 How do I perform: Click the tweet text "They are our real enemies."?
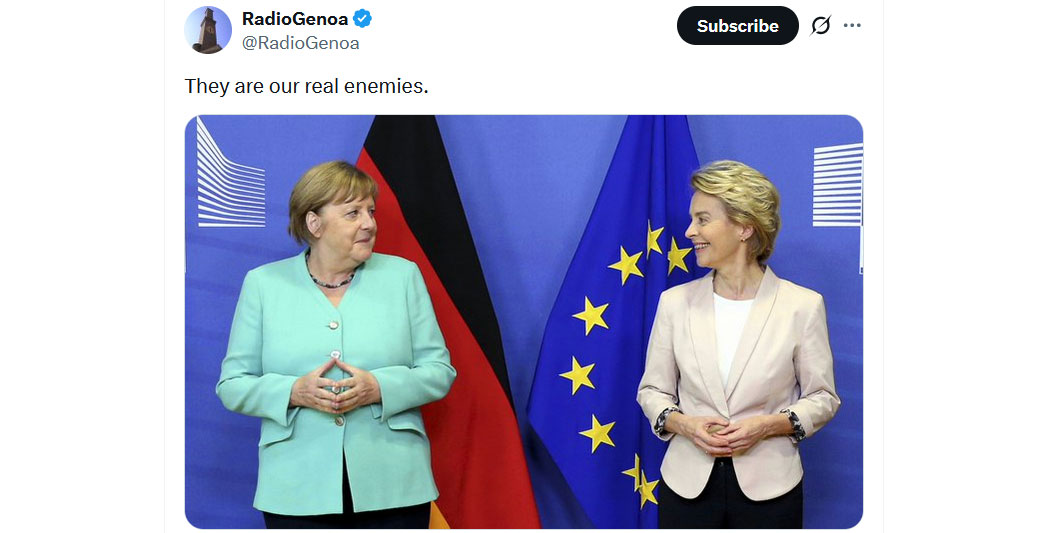click(306, 86)
